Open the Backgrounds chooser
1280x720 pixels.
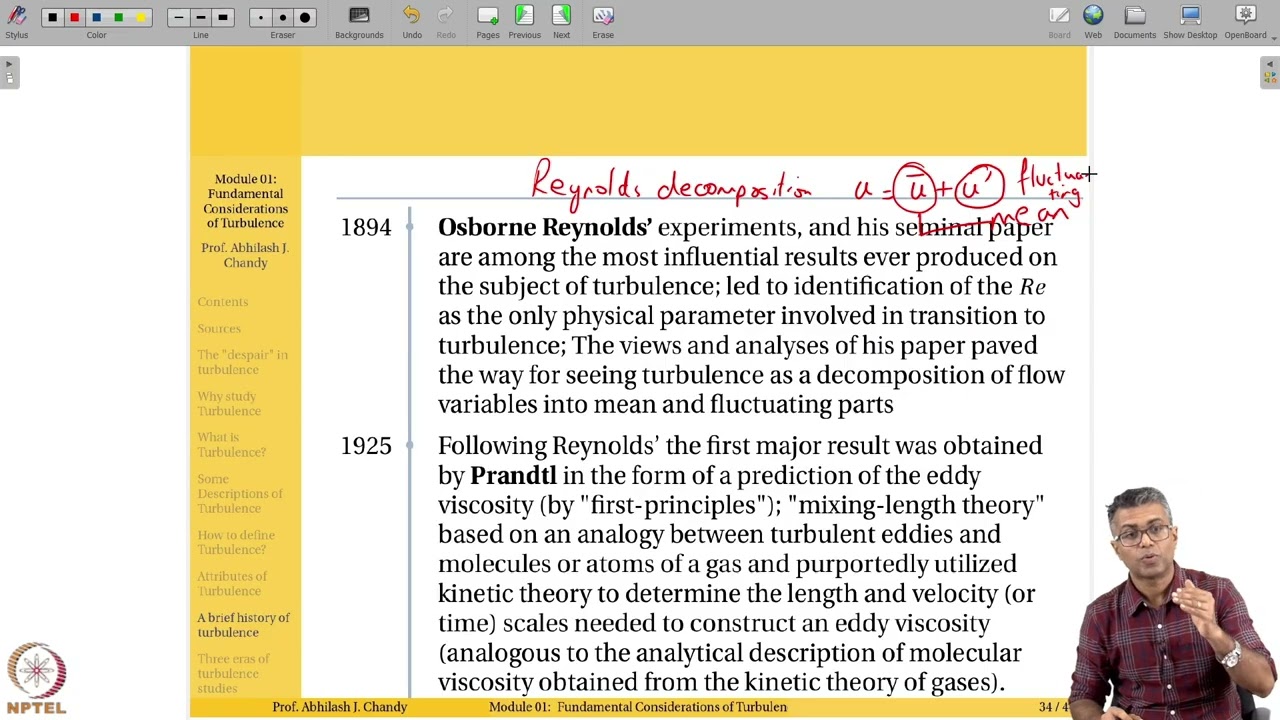[x=359, y=21]
